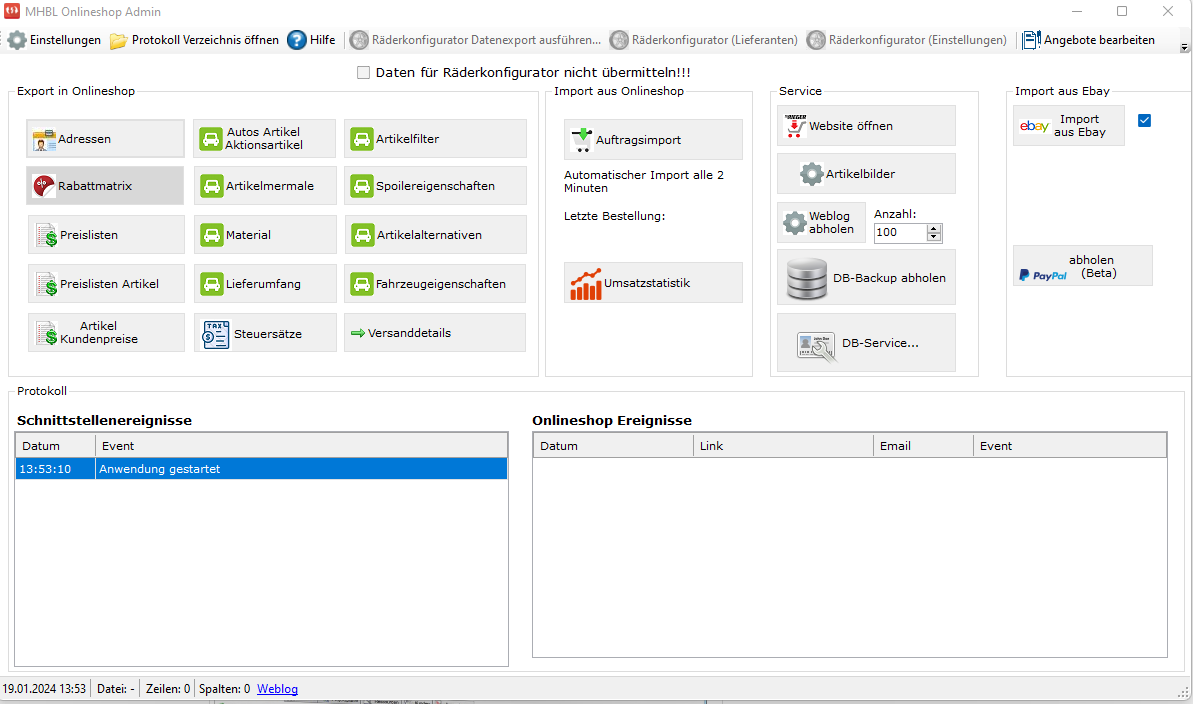Open Steuersätze tax export
Viewport: 1193px width, 704px height.
pyautogui.click(x=265, y=333)
